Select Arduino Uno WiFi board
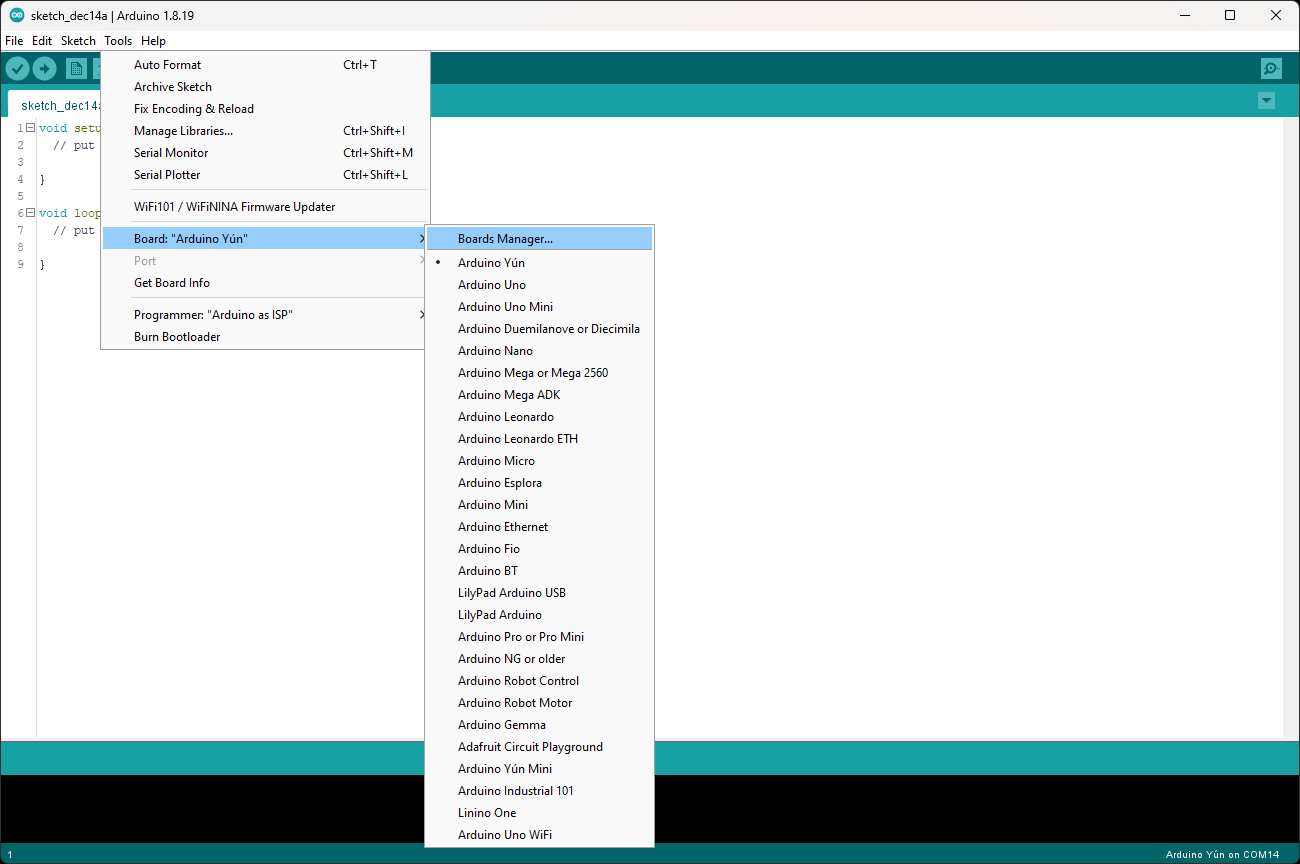This screenshot has height=864, width=1300. [539, 835]
